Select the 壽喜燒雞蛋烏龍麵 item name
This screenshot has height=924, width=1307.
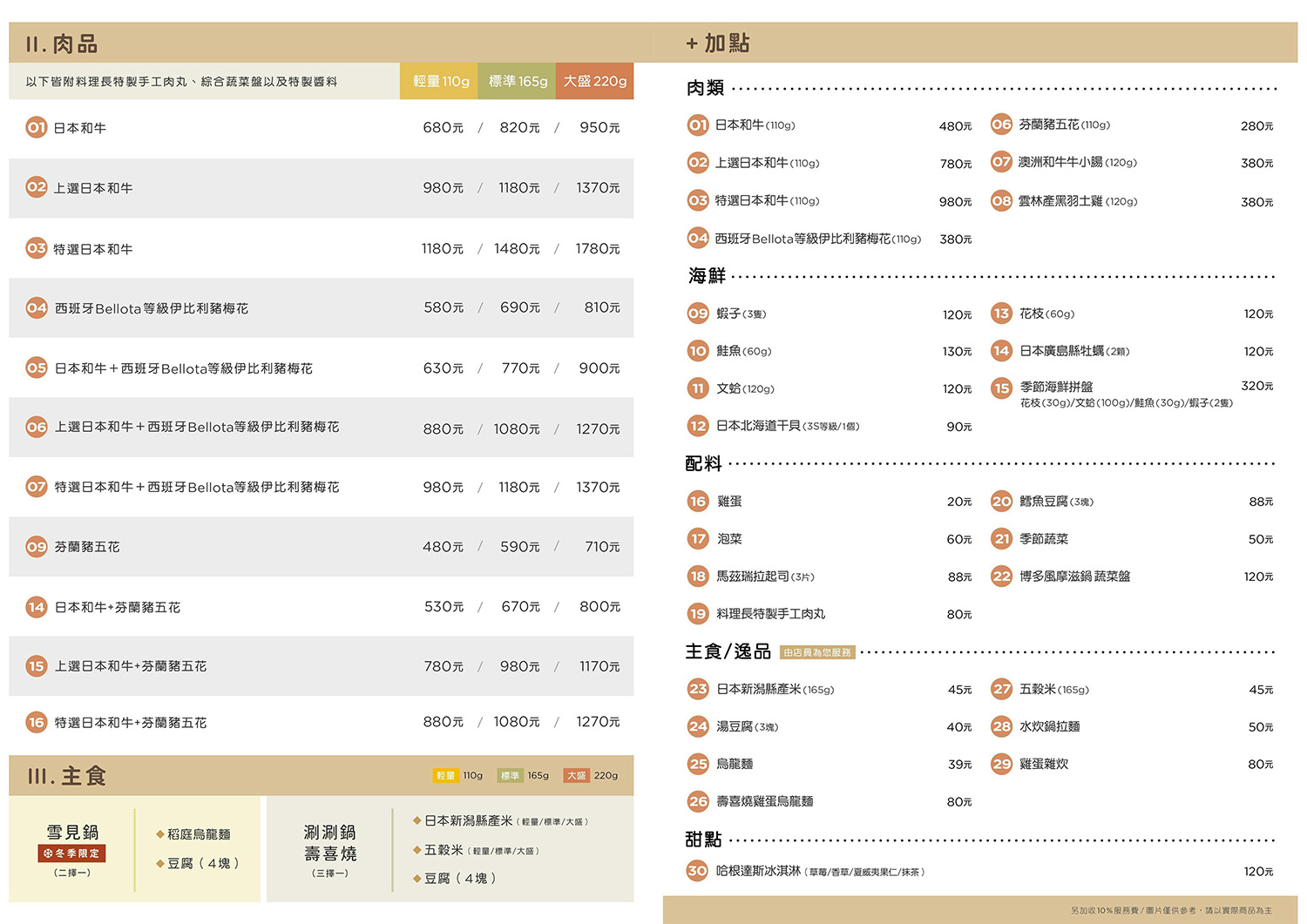tap(764, 801)
